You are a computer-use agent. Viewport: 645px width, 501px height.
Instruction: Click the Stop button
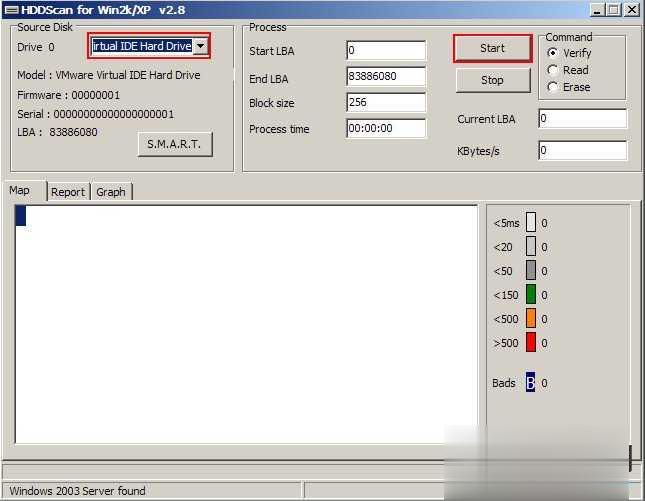click(492, 80)
